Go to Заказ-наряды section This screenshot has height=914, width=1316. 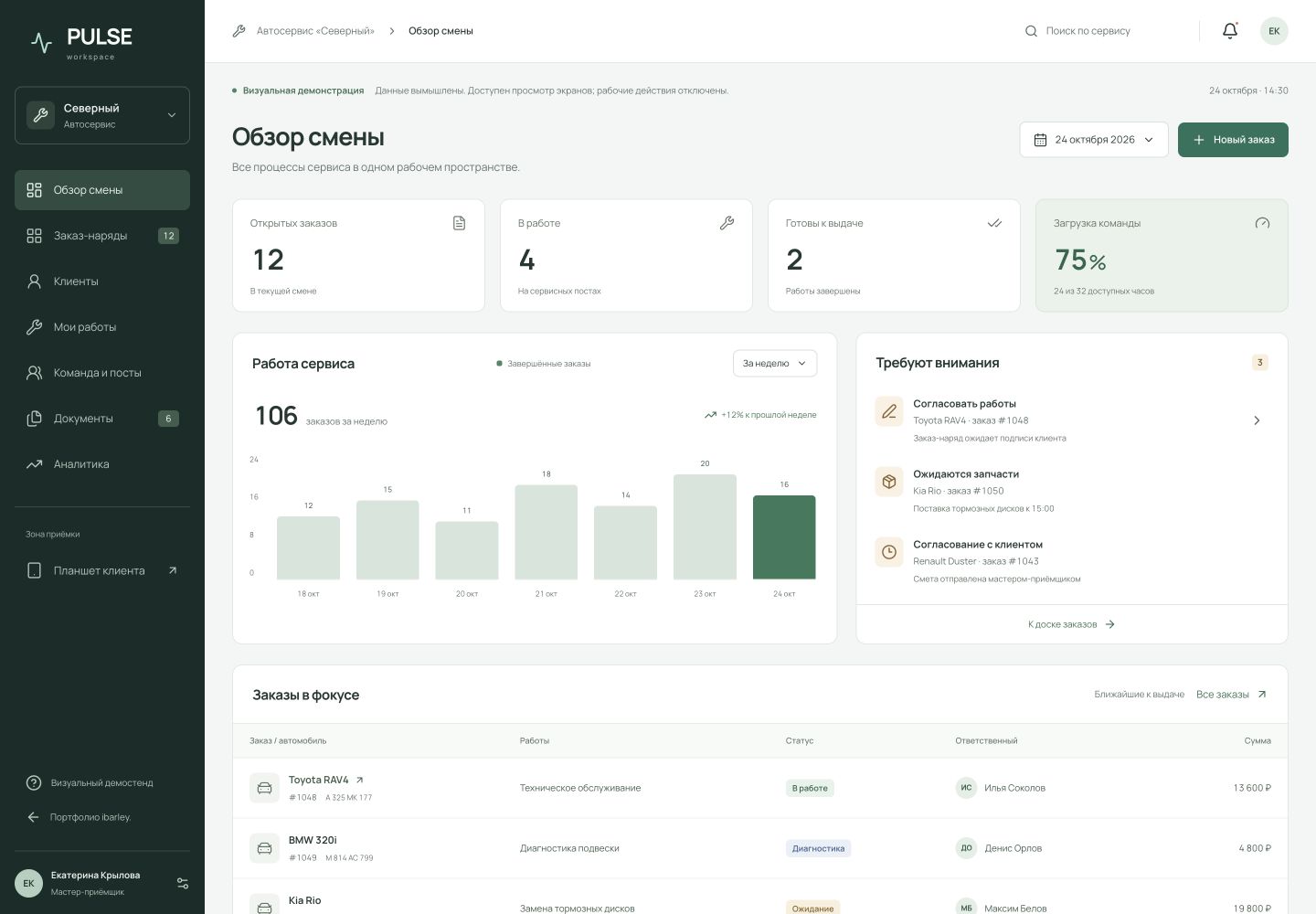point(102,236)
